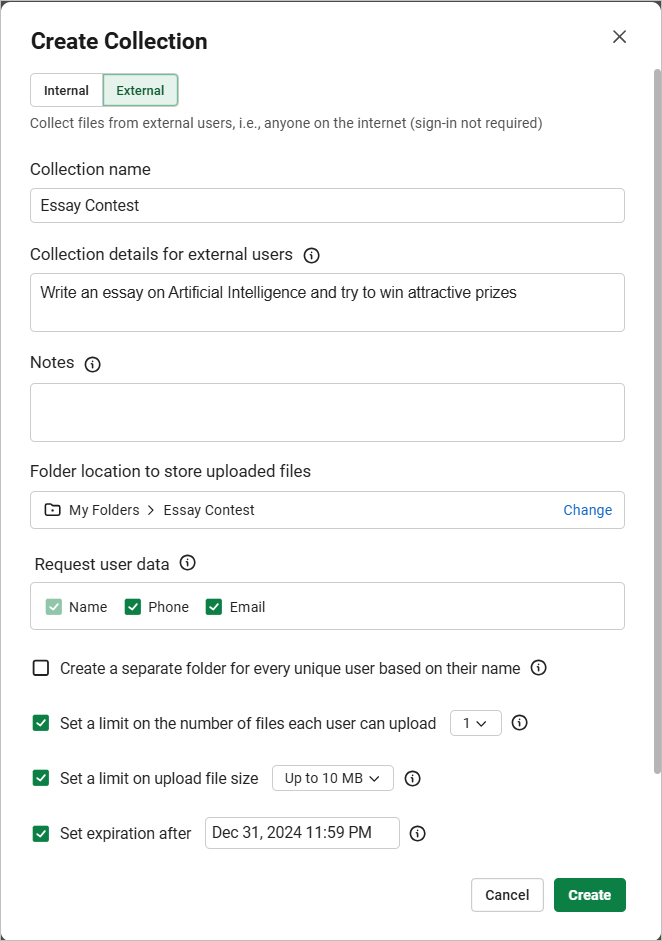Show info about expiration setting
The image size is (662, 941).
point(417,834)
